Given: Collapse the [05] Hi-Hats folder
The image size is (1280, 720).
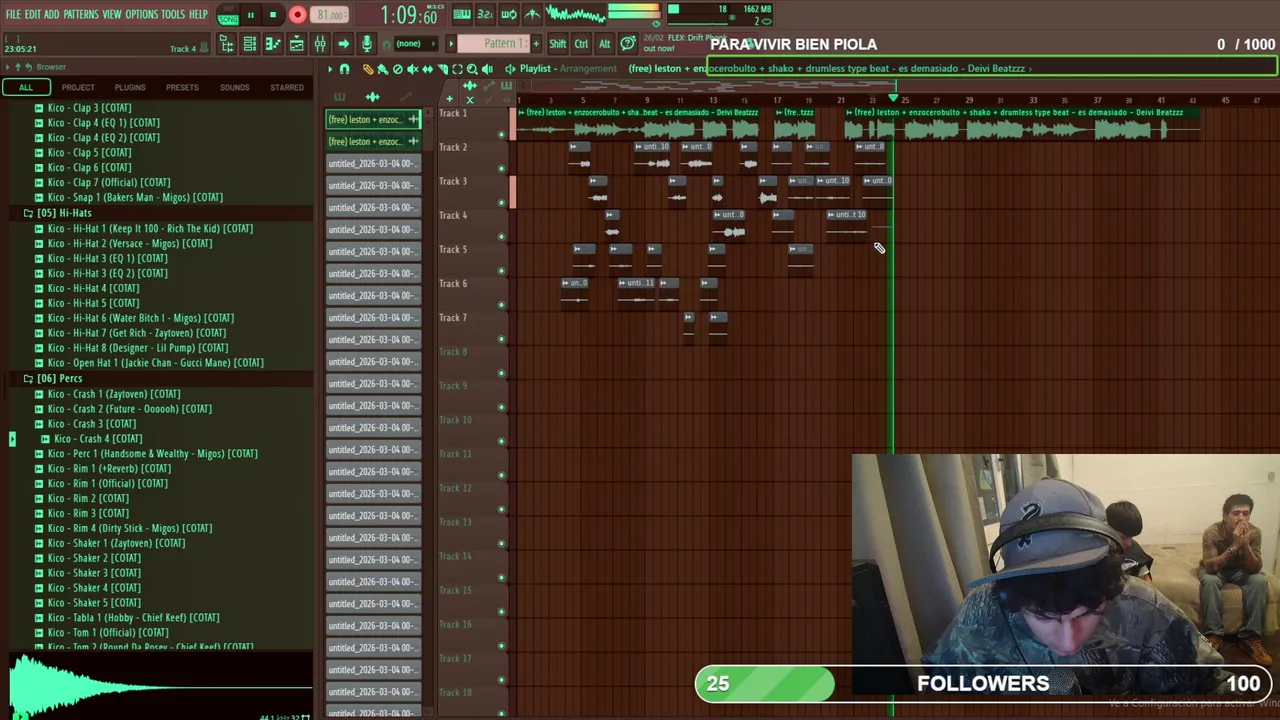Looking at the screenshot, I should click(x=28, y=213).
